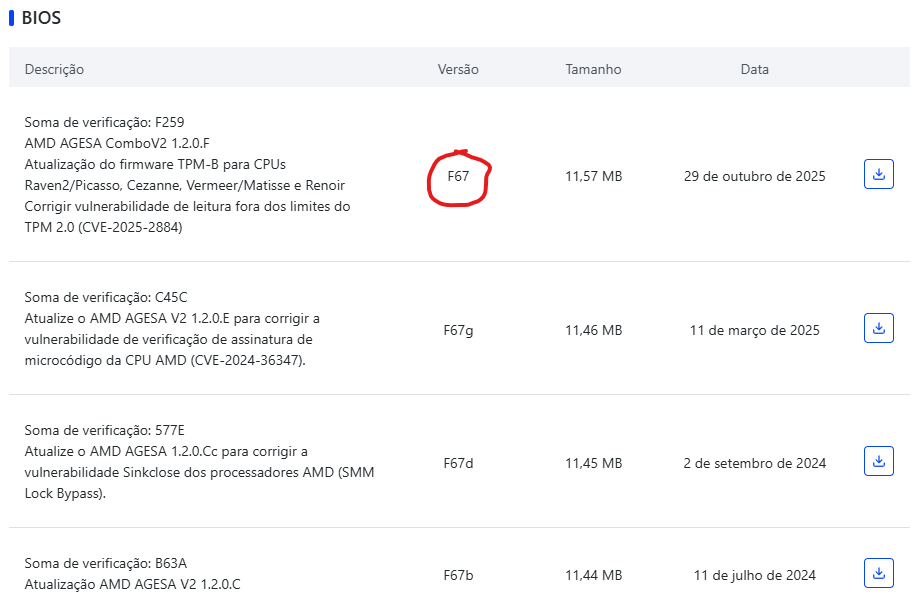
Task: Click line Atualize o AMD AGESA V2 1.2.0.E
Action: pyautogui.click(x=172, y=318)
